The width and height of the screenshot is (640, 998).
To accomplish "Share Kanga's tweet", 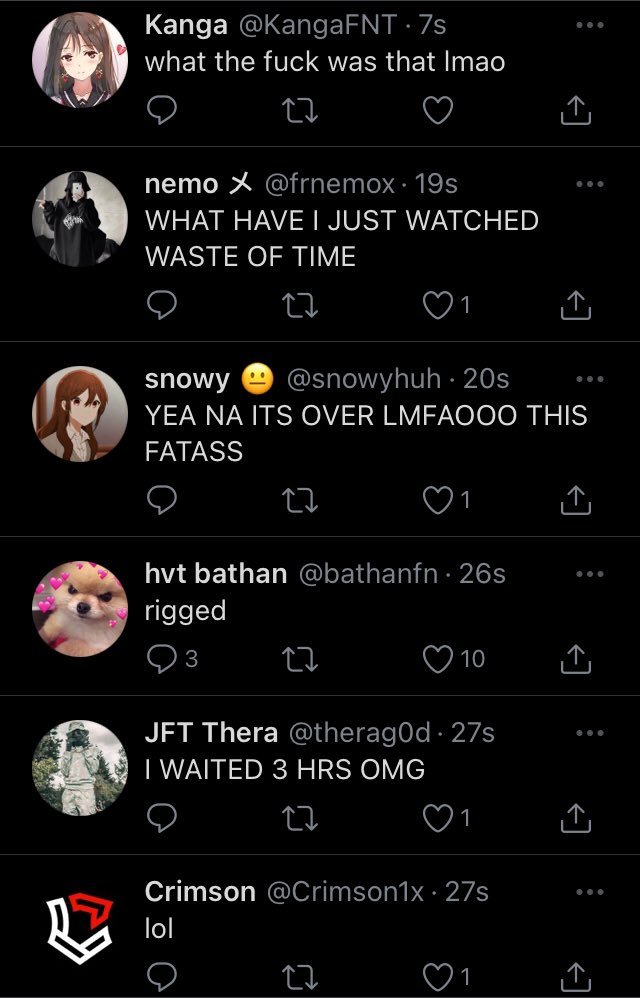I will [576, 110].
